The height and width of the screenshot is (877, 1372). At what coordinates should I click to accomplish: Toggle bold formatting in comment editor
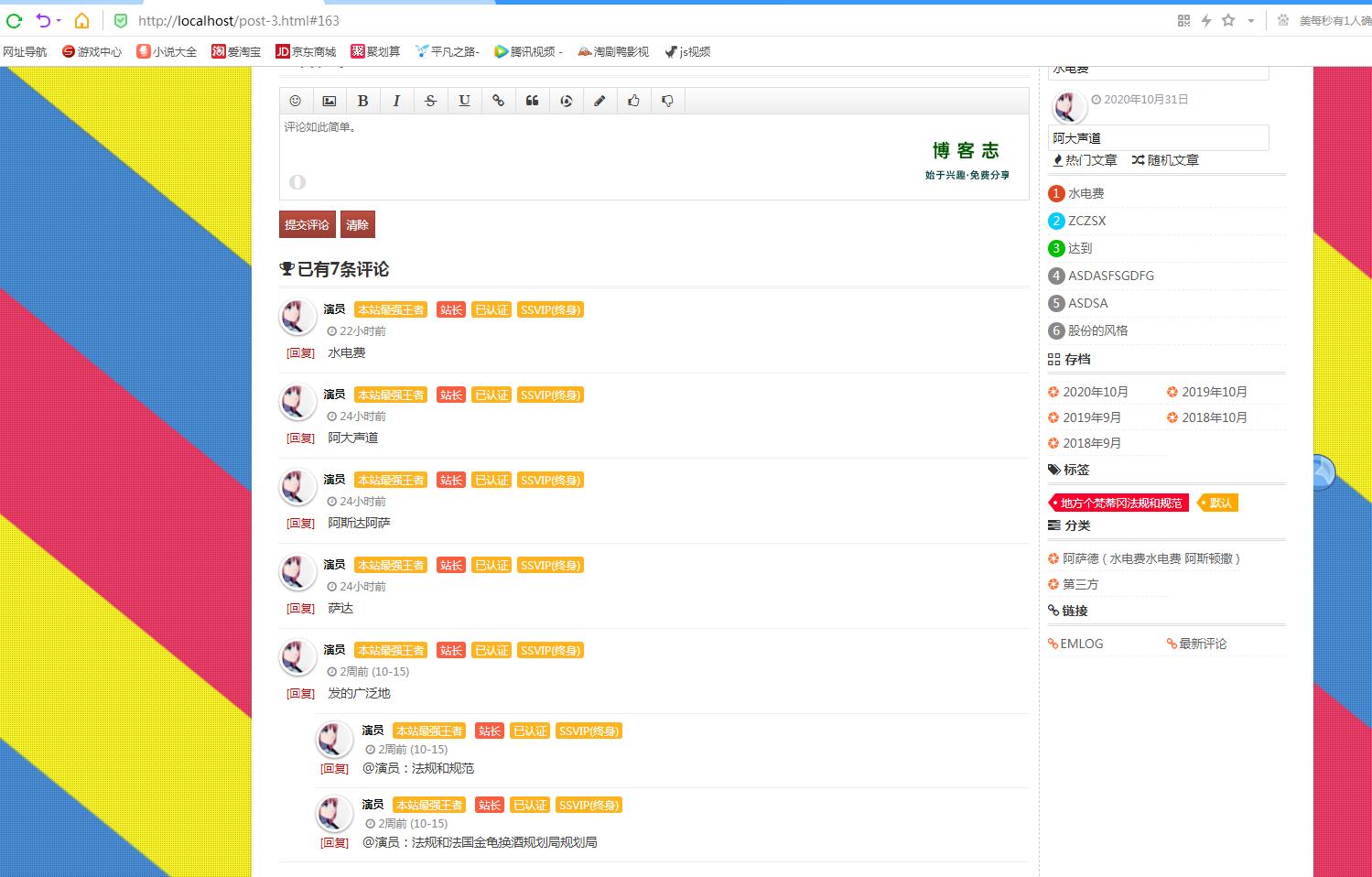362,101
